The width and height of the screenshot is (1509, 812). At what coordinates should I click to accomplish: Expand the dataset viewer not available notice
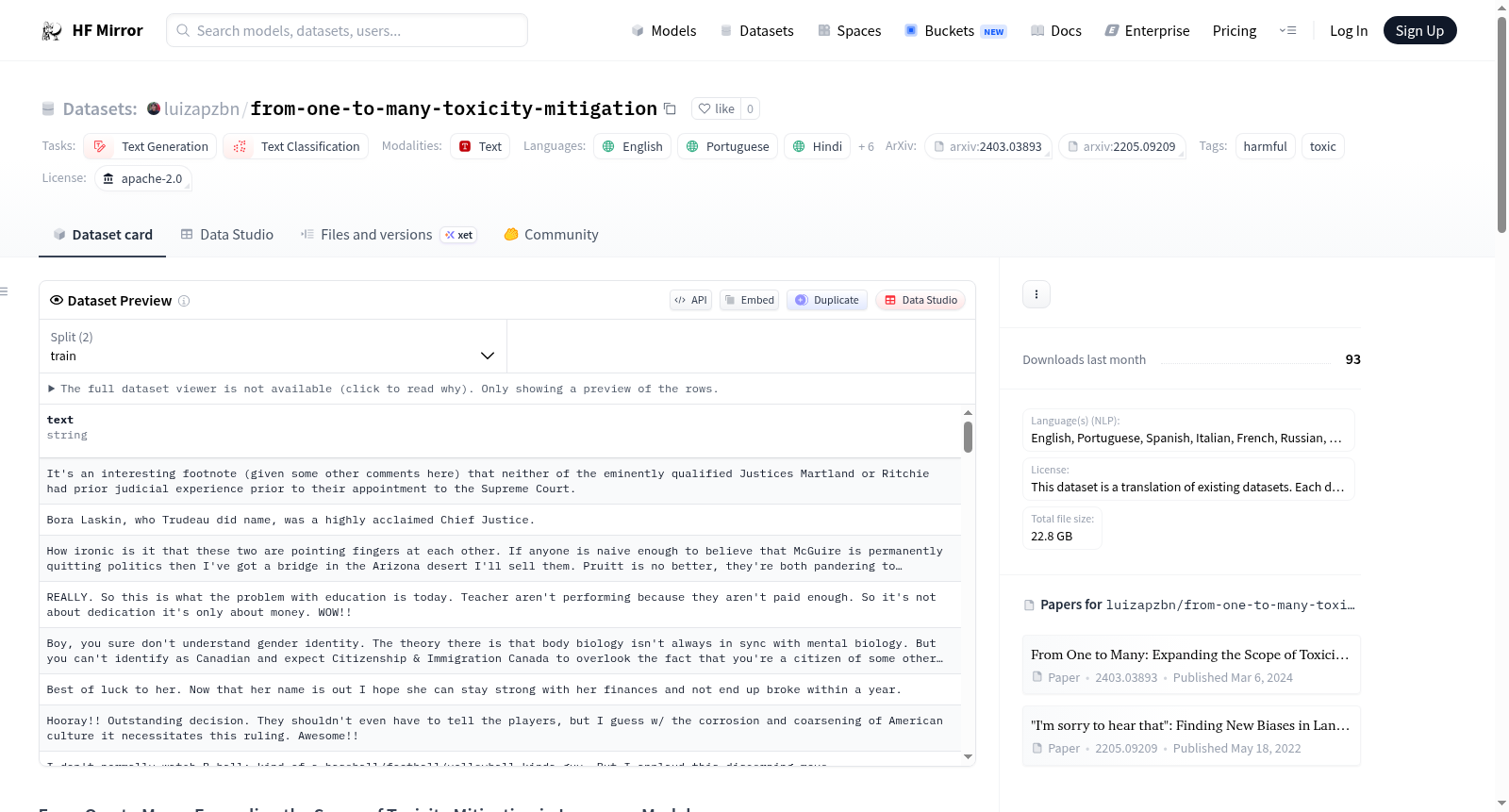point(383,389)
